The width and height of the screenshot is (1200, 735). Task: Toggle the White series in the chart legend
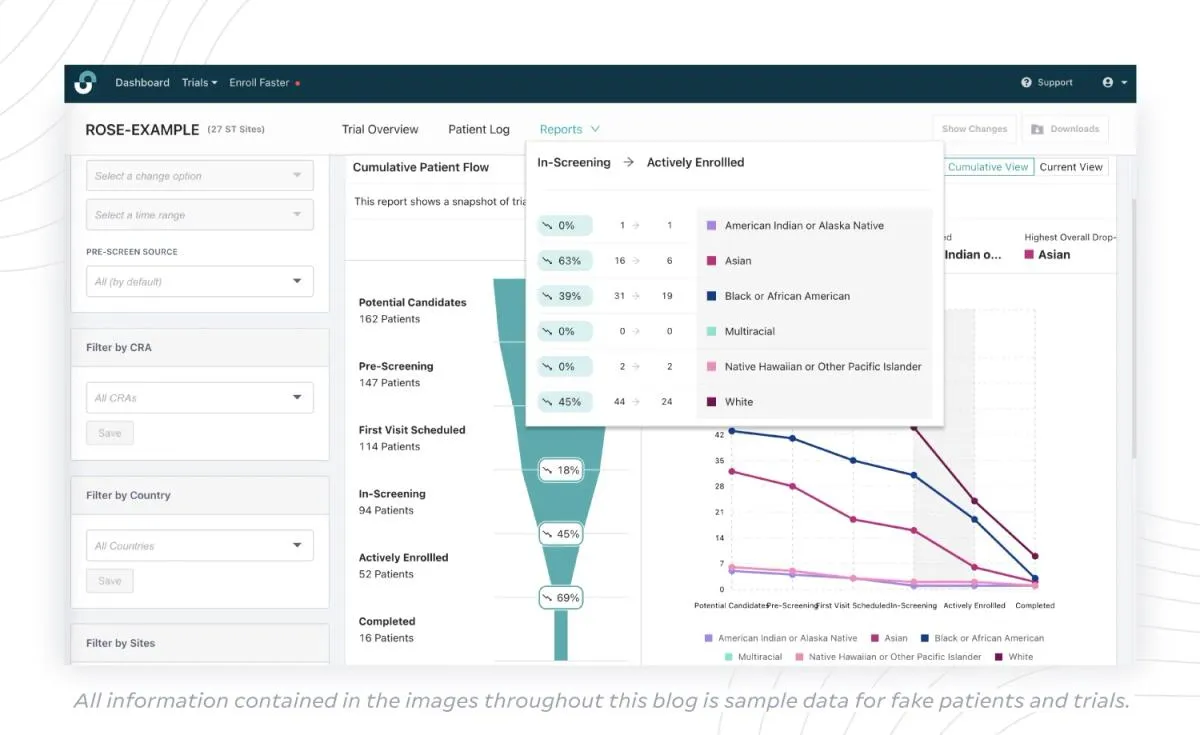1016,656
